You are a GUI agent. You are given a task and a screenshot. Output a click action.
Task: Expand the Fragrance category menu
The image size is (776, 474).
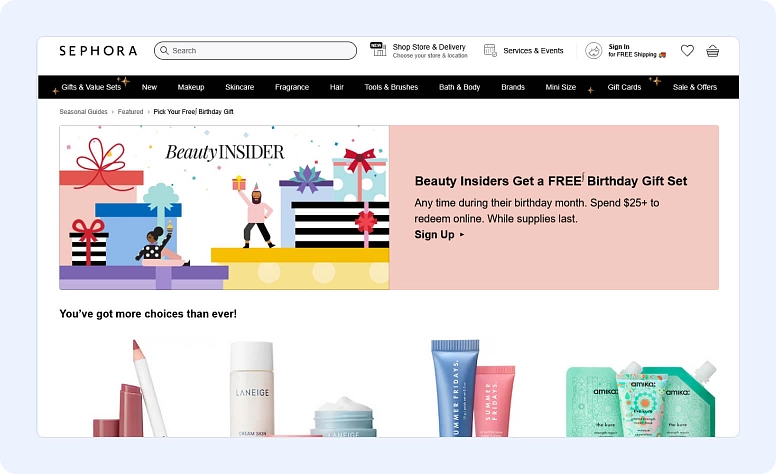click(292, 87)
